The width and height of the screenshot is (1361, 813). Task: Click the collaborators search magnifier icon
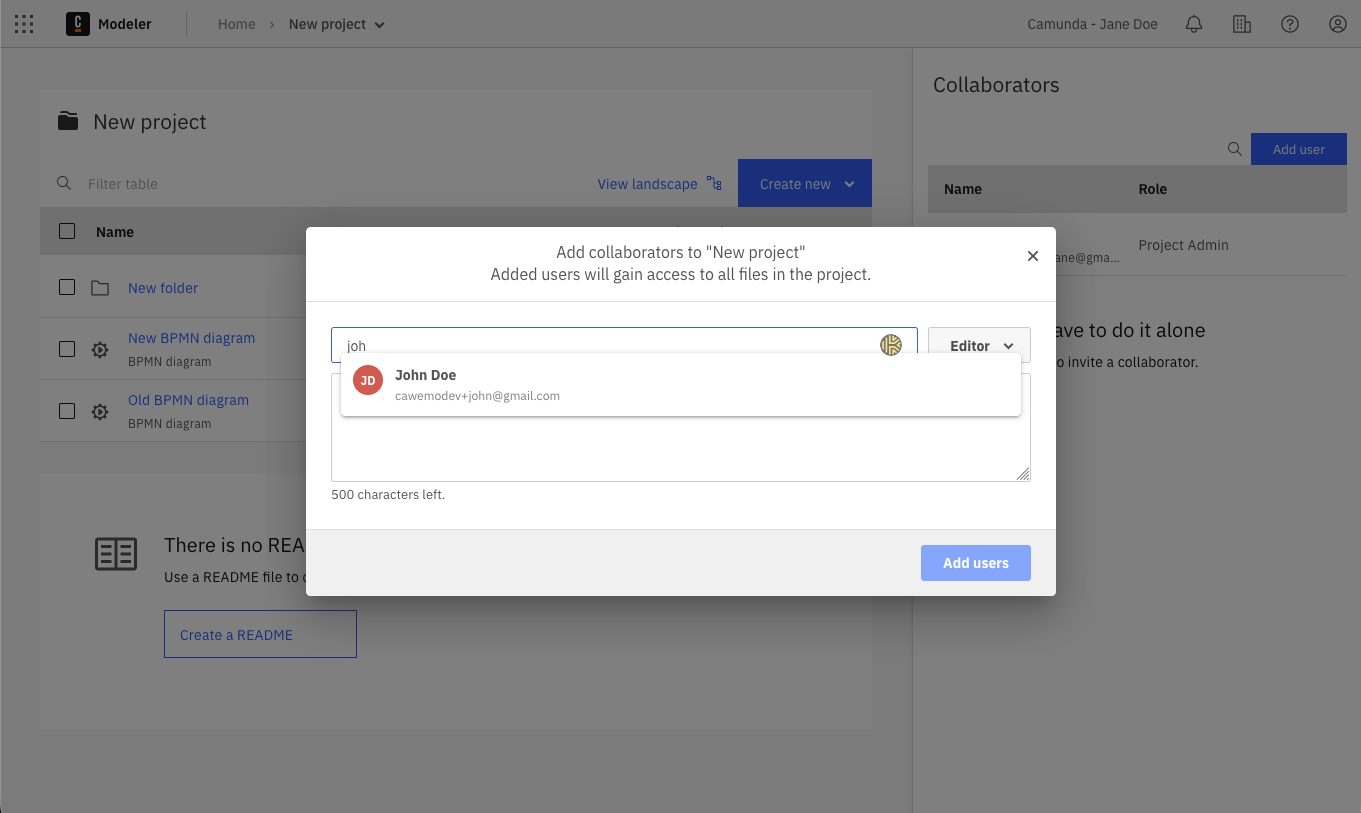(1235, 149)
